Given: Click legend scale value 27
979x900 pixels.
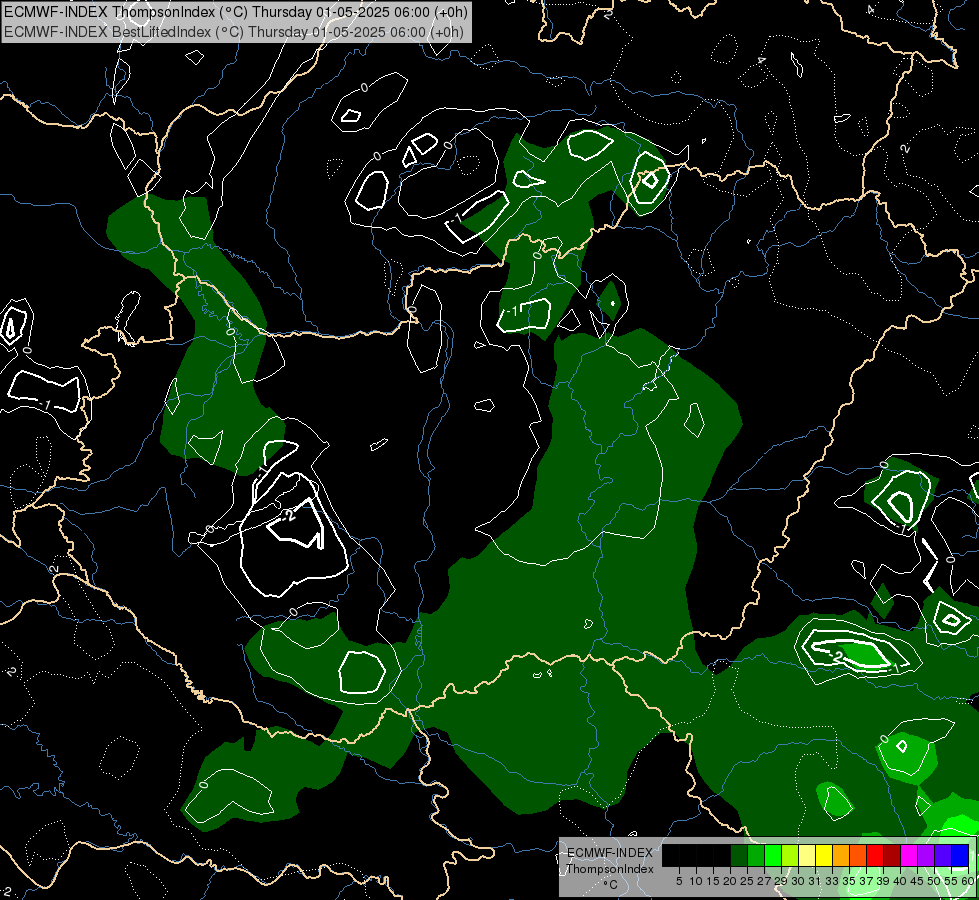Looking at the screenshot, I should point(764,881).
